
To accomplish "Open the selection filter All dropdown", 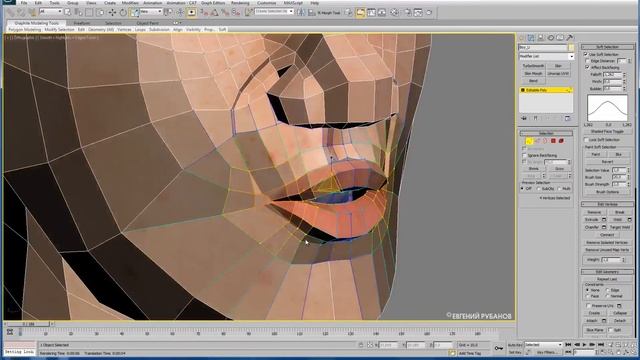I will (50, 12).
